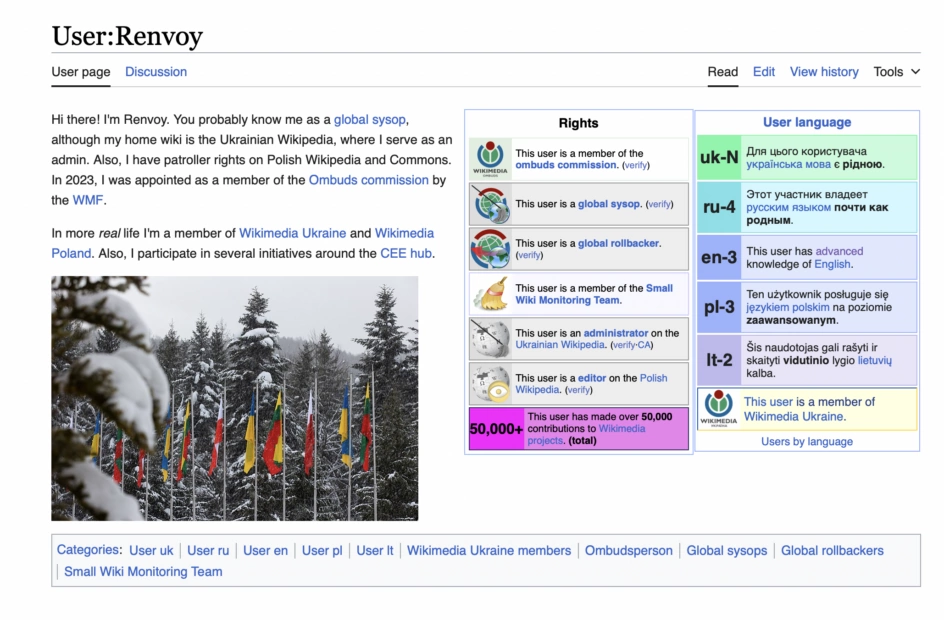Open the snowy flags photo thumbnail
The image size is (944, 620).
point(235,398)
